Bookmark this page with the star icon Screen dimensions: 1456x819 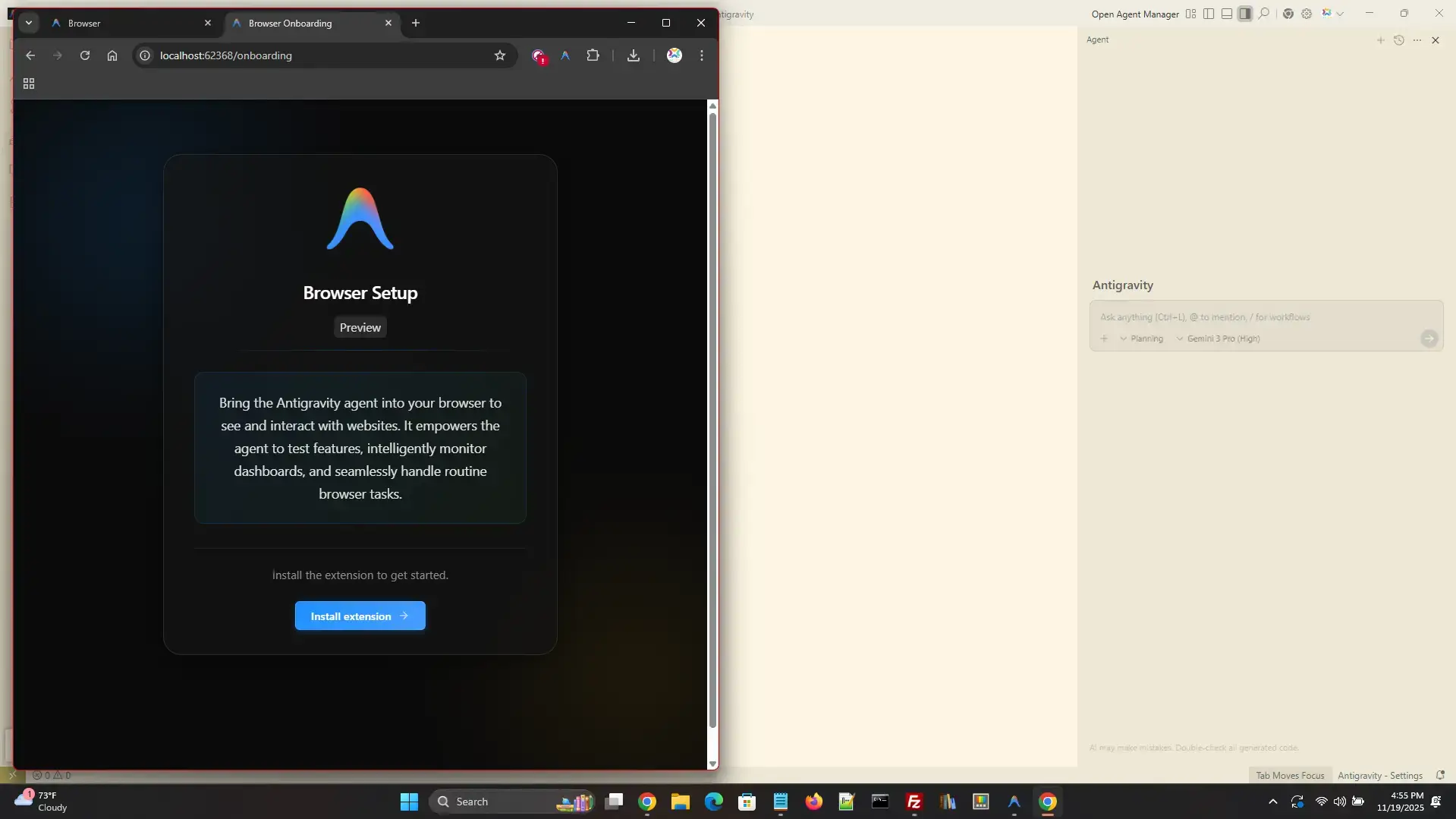[x=499, y=55]
